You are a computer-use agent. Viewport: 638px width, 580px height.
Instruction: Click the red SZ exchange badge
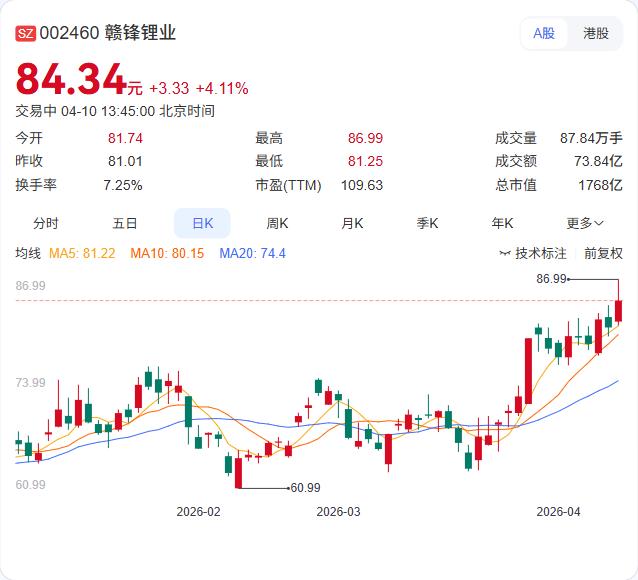(26, 33)
